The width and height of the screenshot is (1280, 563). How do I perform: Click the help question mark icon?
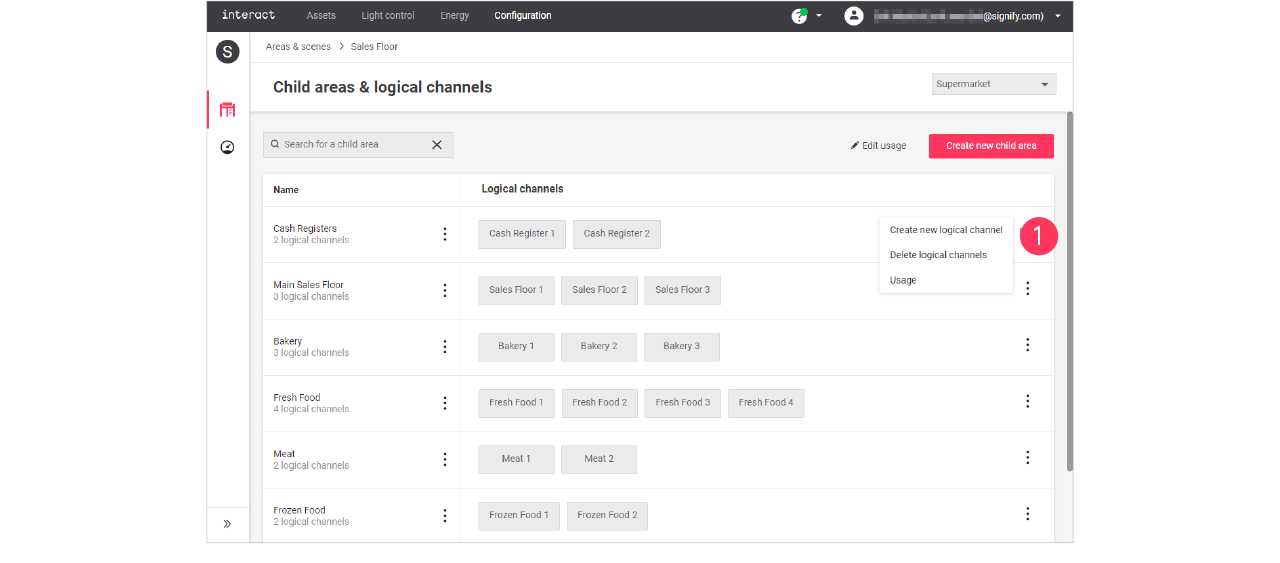point(799,16)
